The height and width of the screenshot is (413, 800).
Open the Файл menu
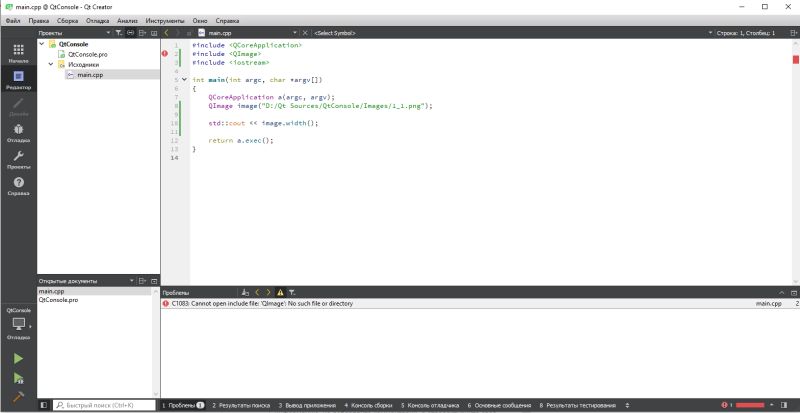coord(13,21)
